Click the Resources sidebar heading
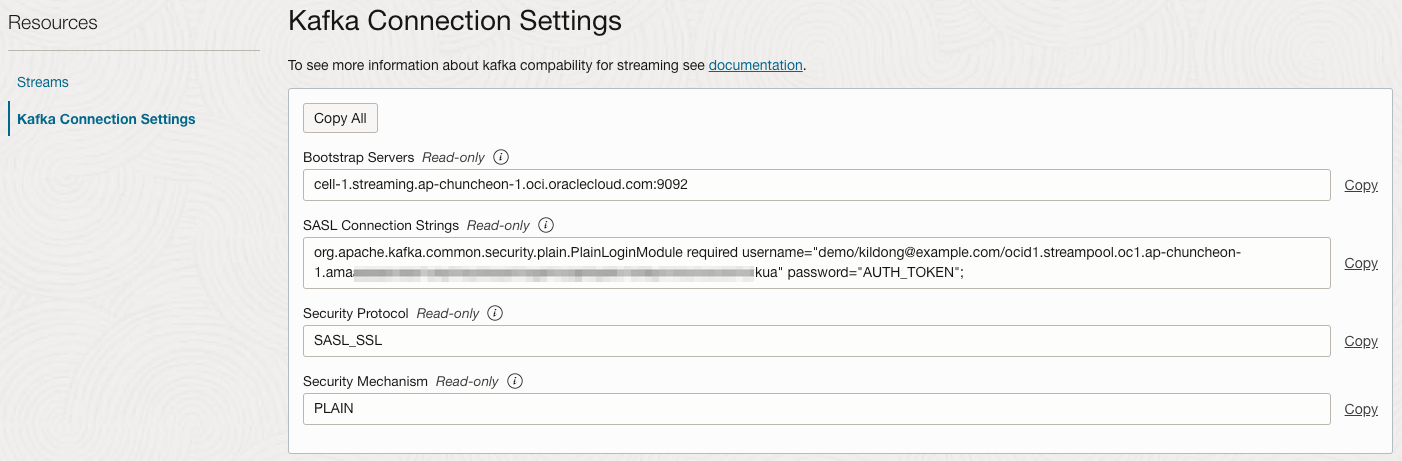 53,22
